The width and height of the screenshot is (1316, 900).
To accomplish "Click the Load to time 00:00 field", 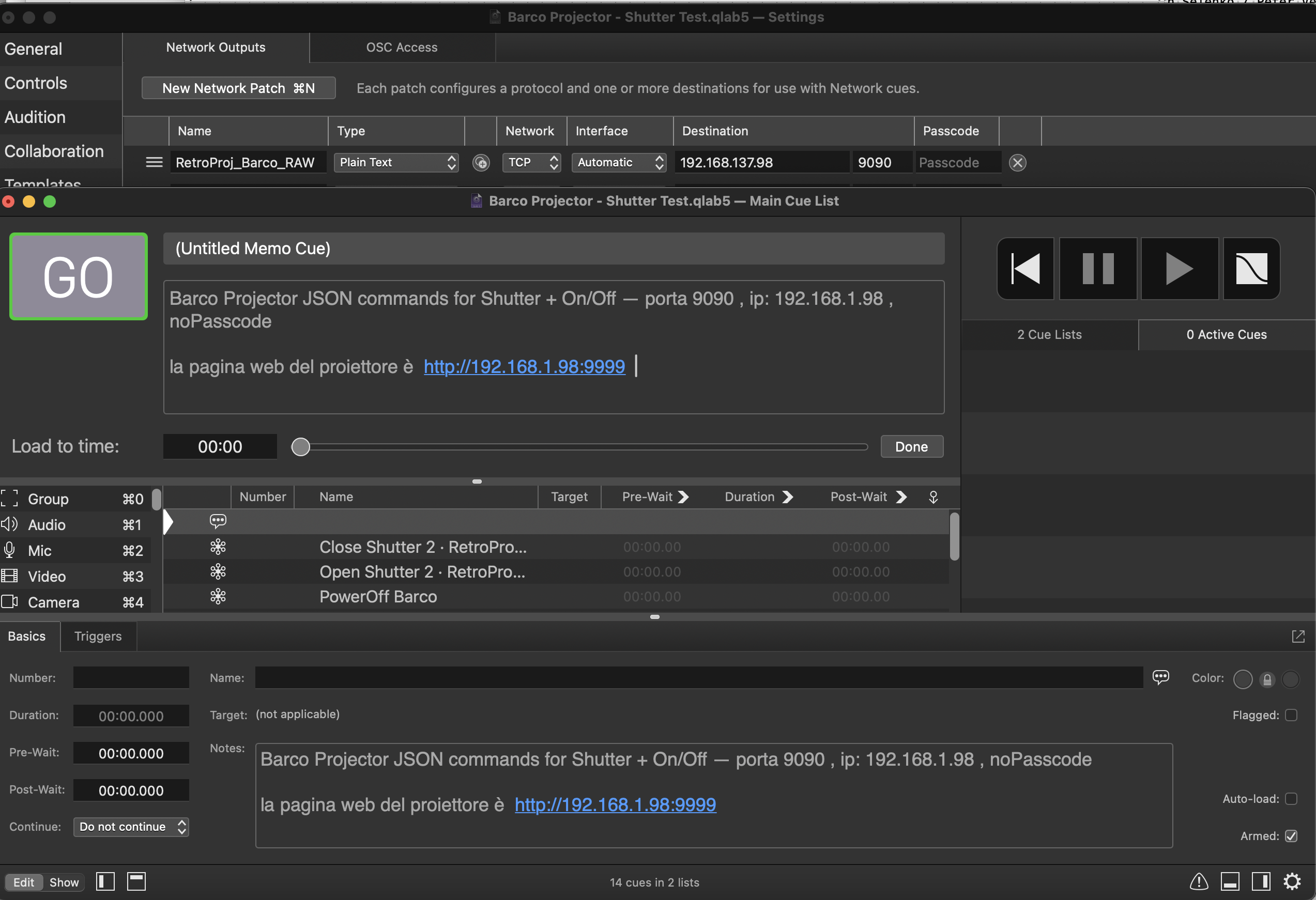I will (x=220, y=446).
